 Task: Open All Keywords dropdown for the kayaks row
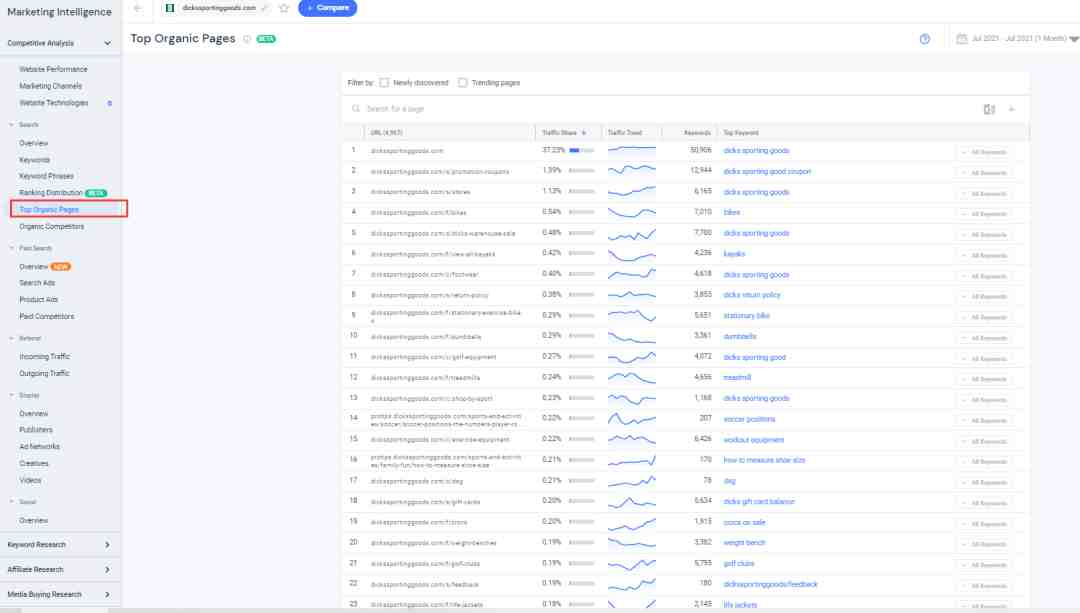coord(985,256)
